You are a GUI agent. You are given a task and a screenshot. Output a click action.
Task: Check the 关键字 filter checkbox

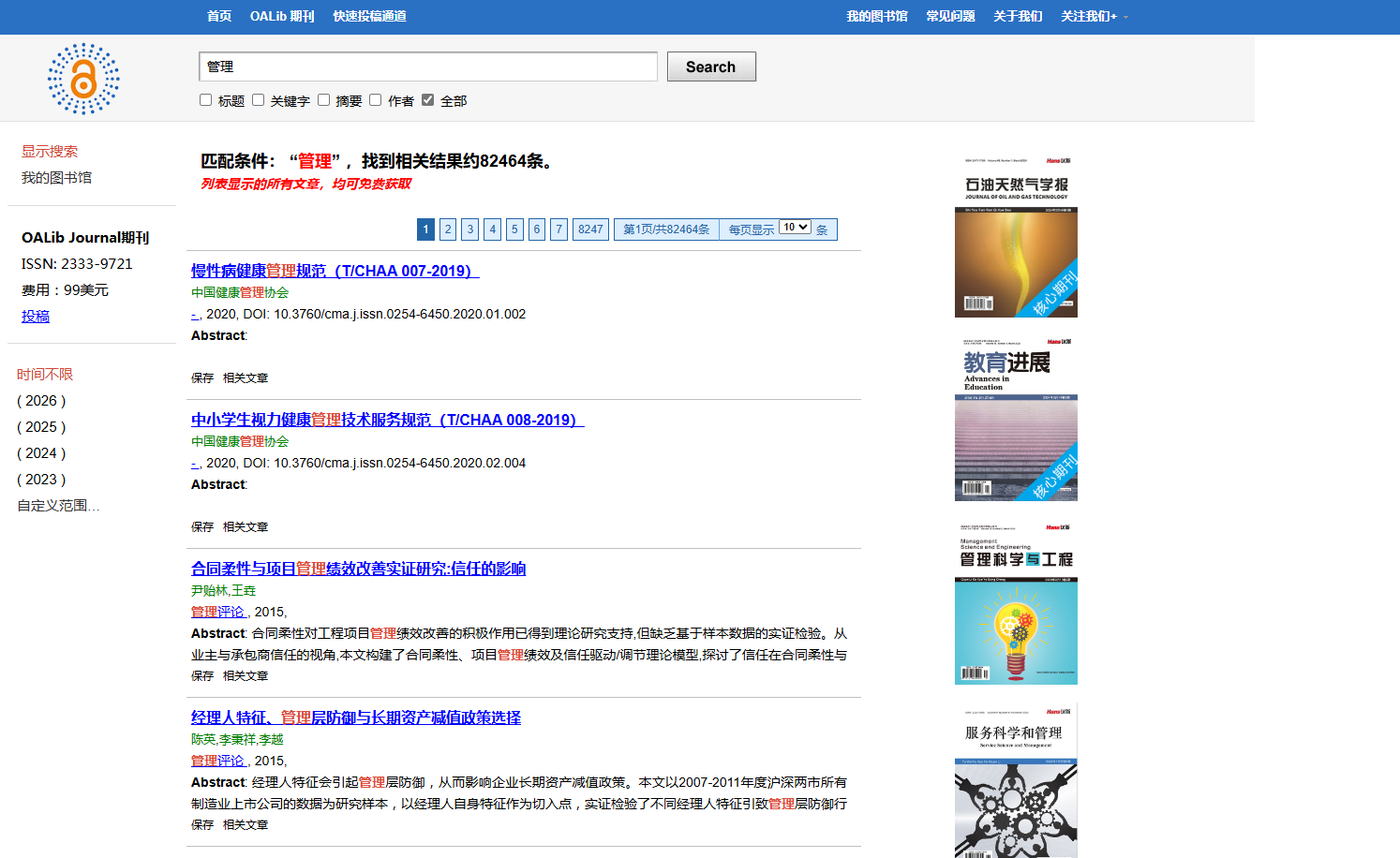(259, 100)
